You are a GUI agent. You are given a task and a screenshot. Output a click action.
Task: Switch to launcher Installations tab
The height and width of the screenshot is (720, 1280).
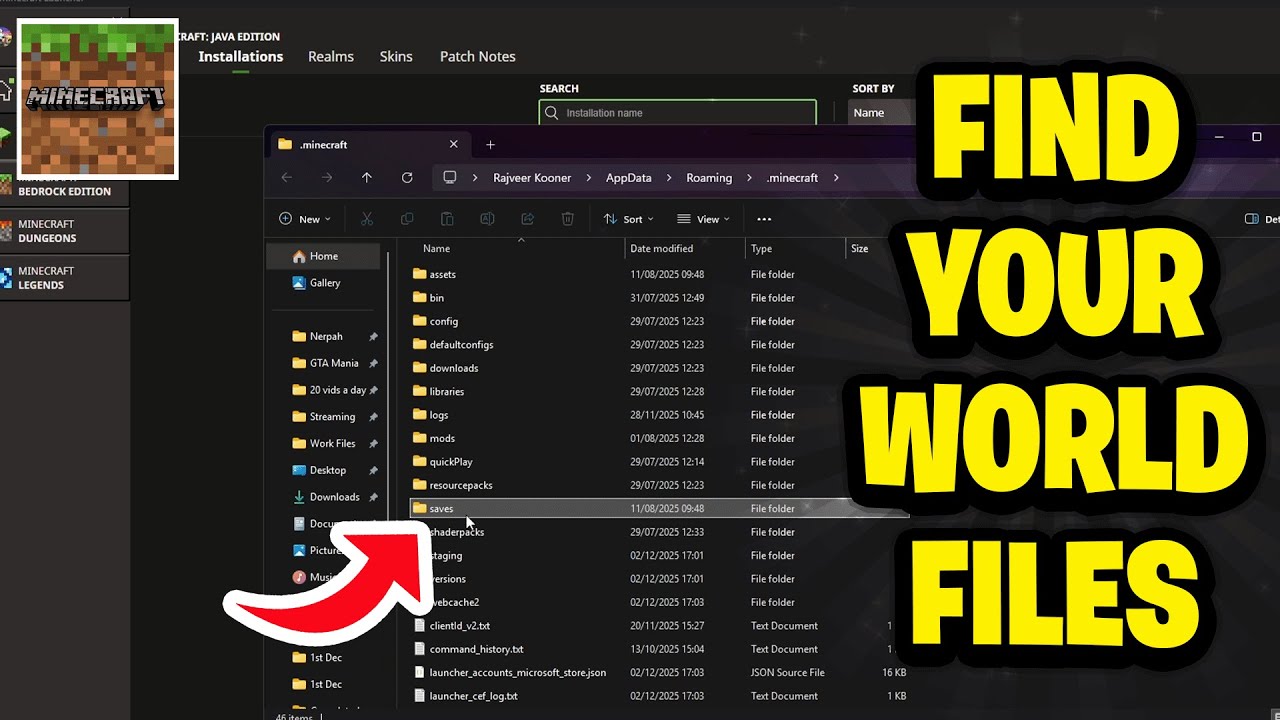pyautogui.click(x=241, y=56)
